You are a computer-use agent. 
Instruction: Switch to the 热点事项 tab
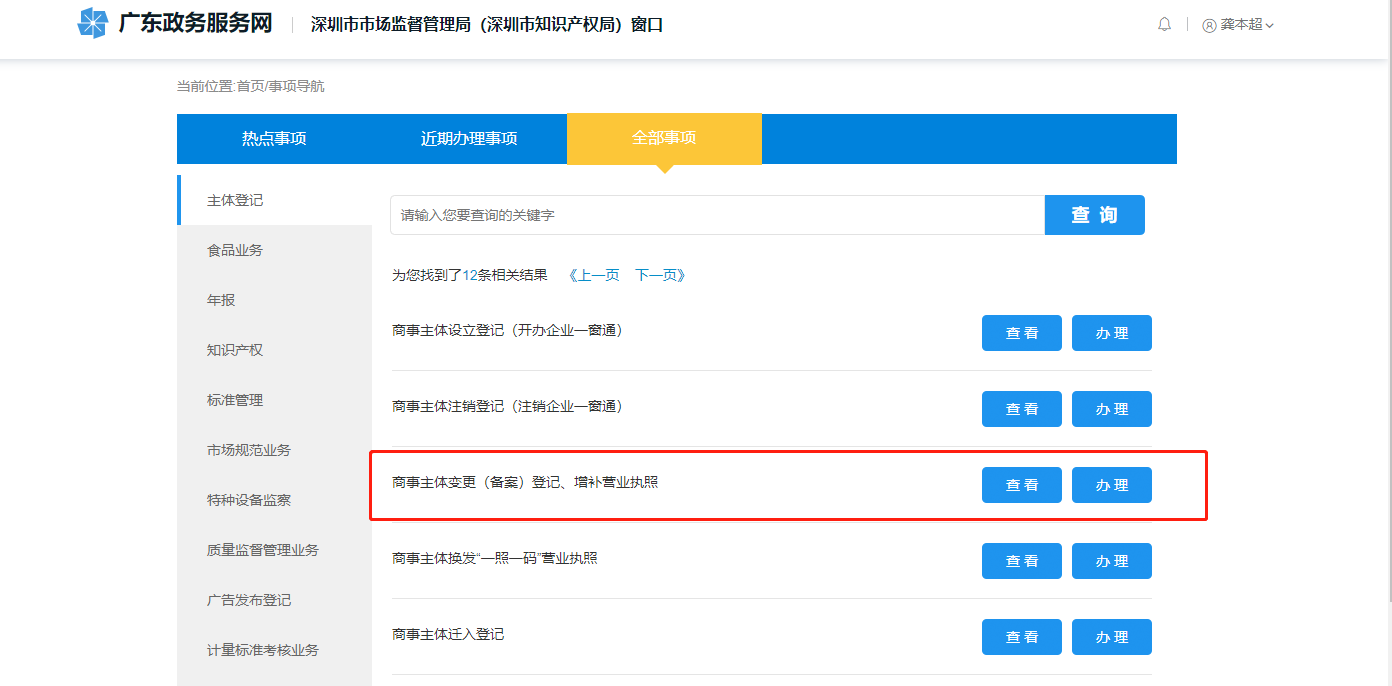[274, 139]
